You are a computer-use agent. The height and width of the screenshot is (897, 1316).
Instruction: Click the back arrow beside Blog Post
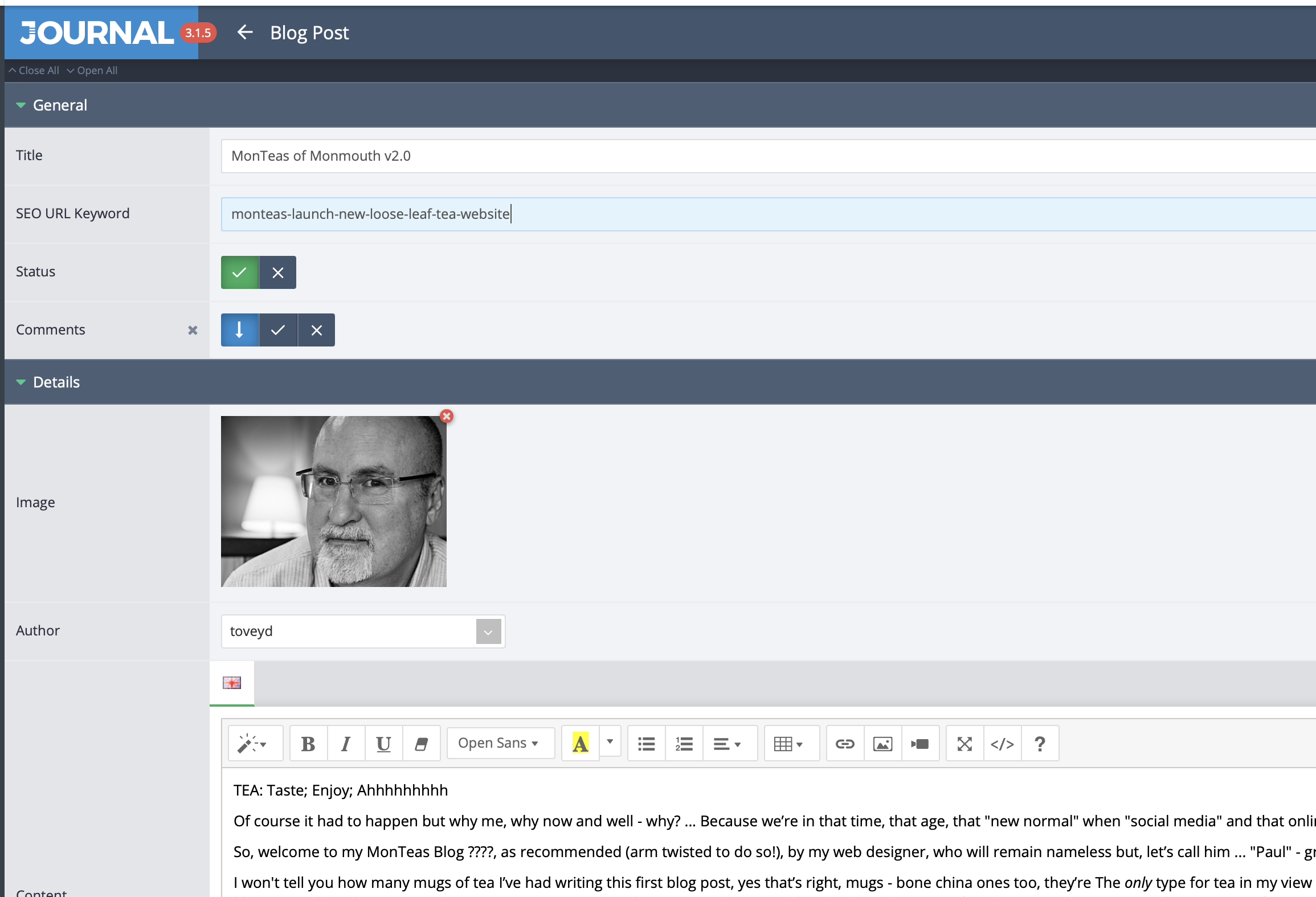245,32
